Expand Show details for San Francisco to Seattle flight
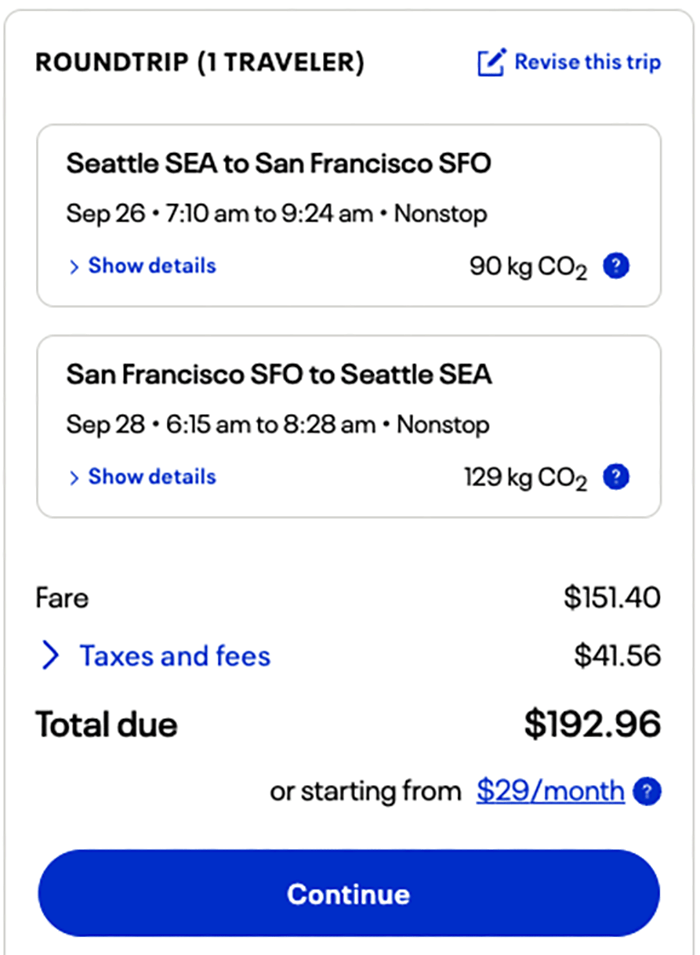700x955 pixels. tap(151, 477)
